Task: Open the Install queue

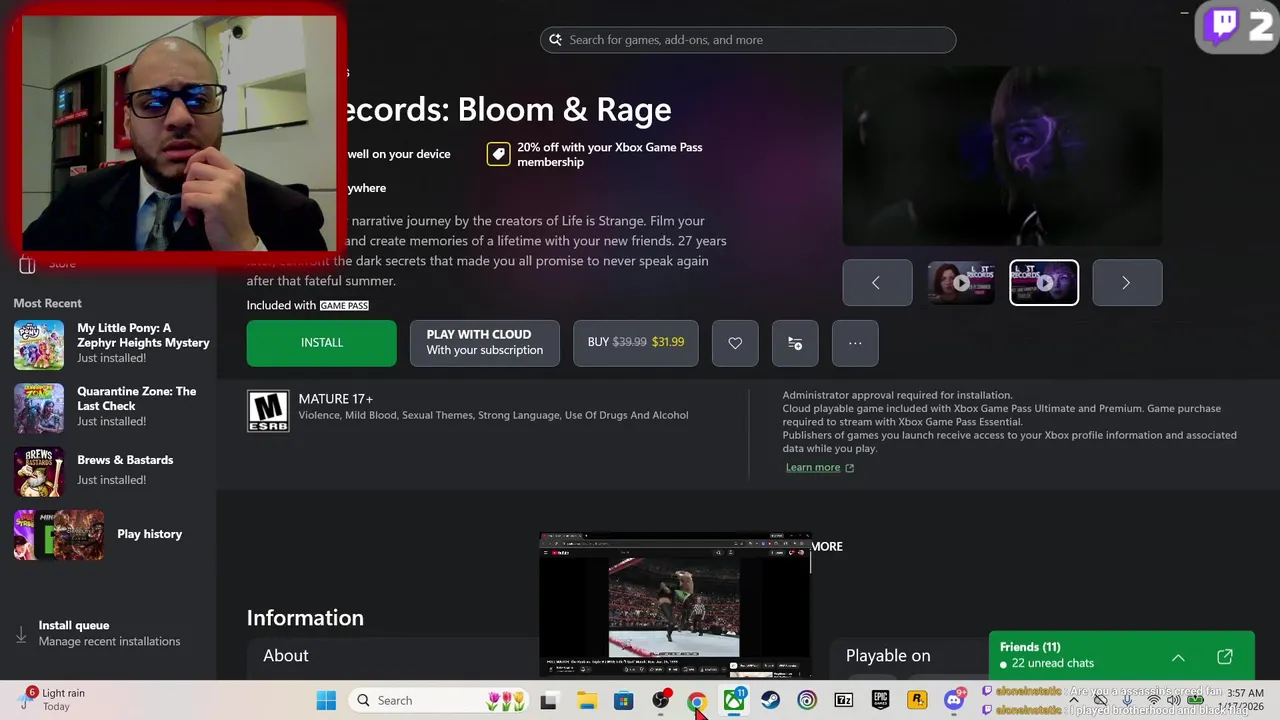Action: coord(108,633)
